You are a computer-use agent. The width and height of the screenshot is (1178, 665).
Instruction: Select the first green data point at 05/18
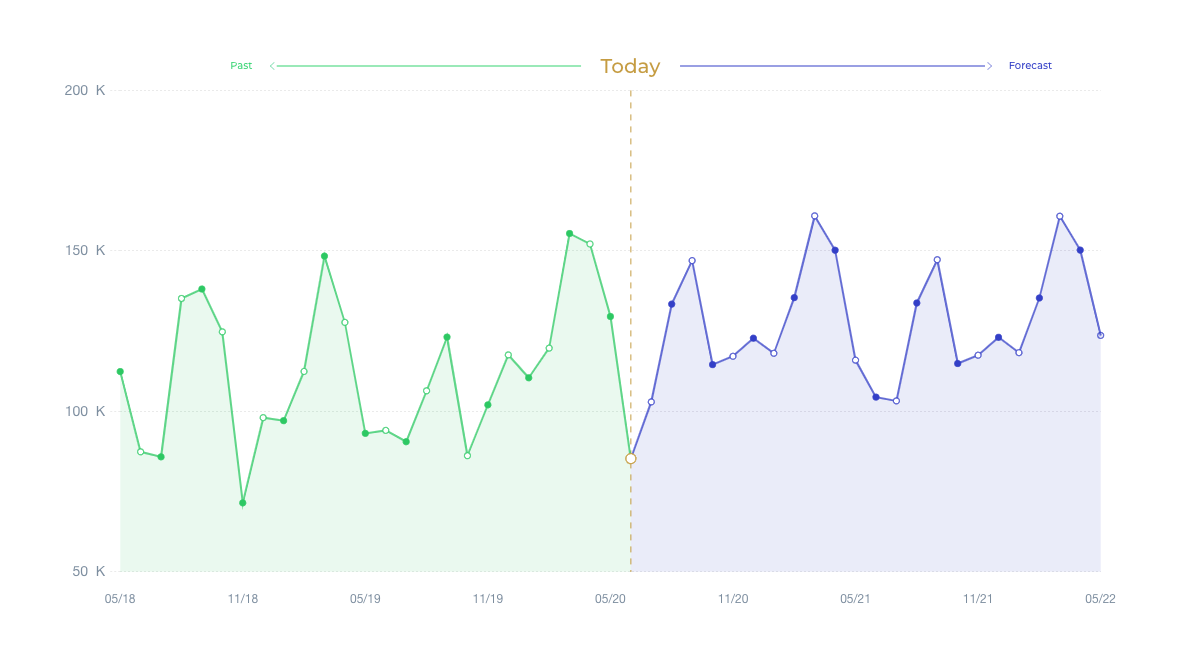point(120,372)
